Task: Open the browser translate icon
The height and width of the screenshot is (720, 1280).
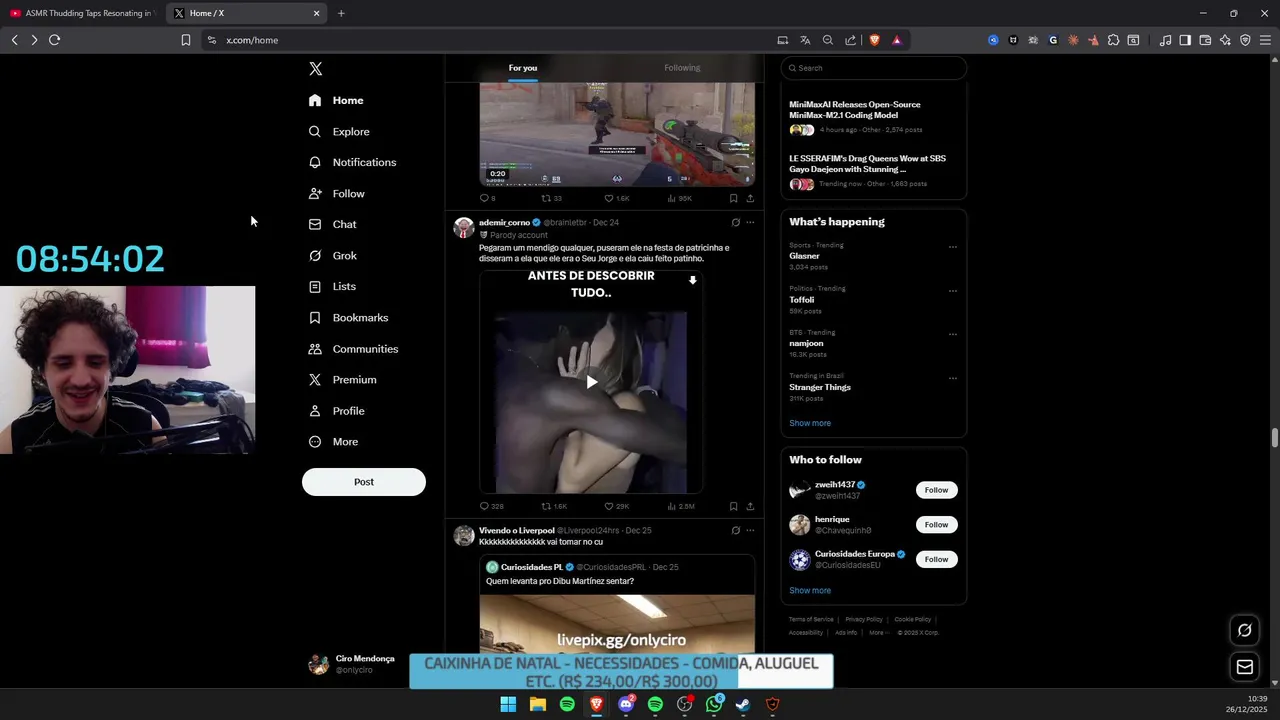Action: 805,40
